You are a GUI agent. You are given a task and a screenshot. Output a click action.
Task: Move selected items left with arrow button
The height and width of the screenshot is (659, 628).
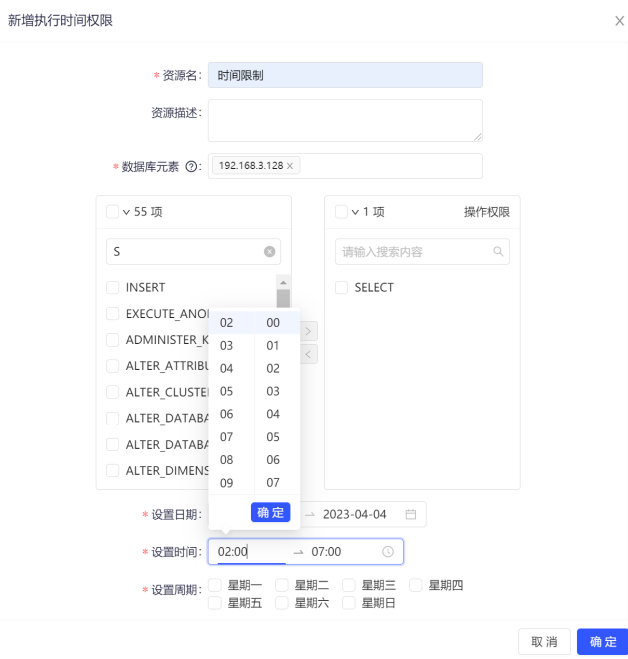tap(309, 354)
